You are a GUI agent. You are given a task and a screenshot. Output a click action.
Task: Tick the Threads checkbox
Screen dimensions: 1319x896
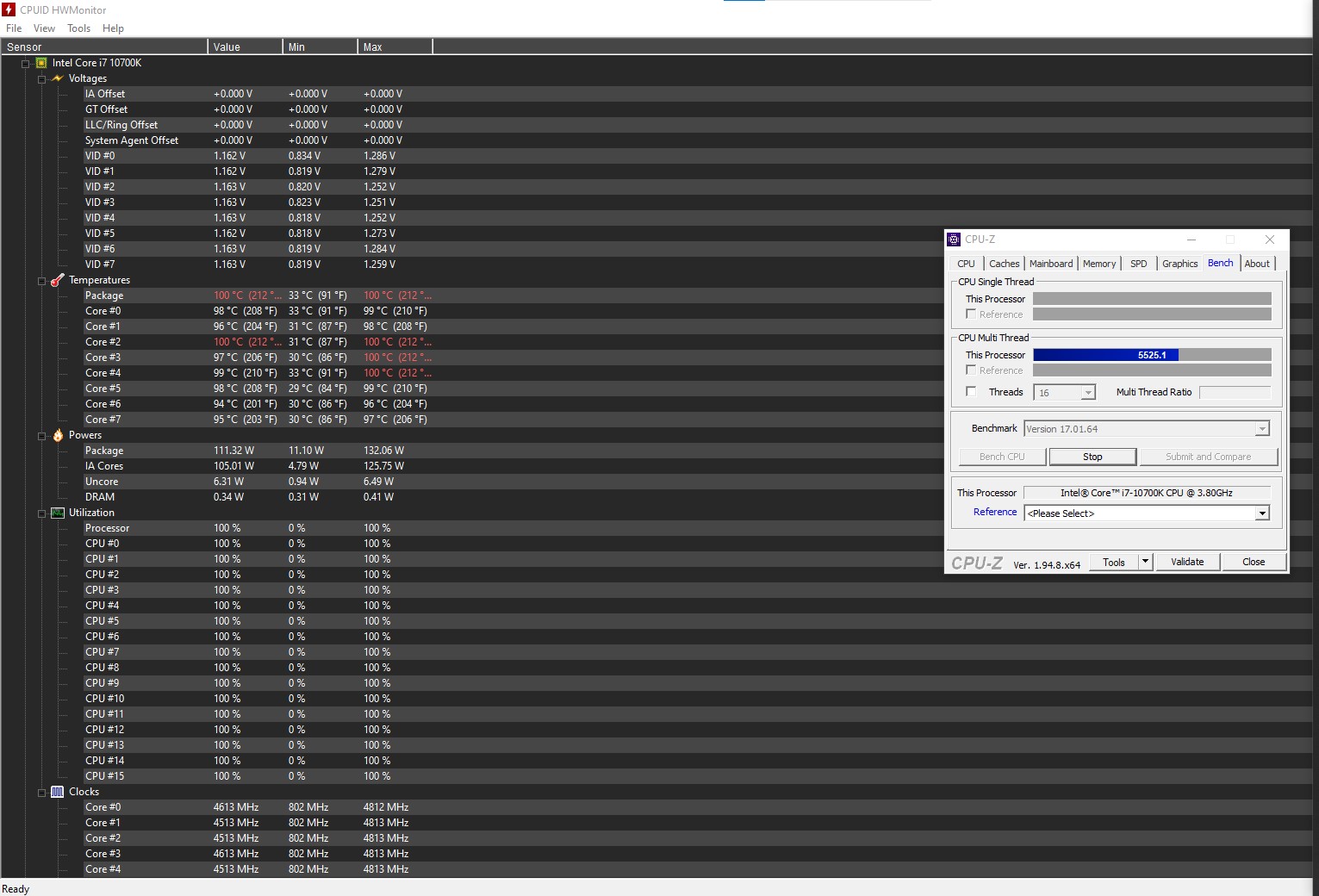pyautogui.click(x=971, y=392)
